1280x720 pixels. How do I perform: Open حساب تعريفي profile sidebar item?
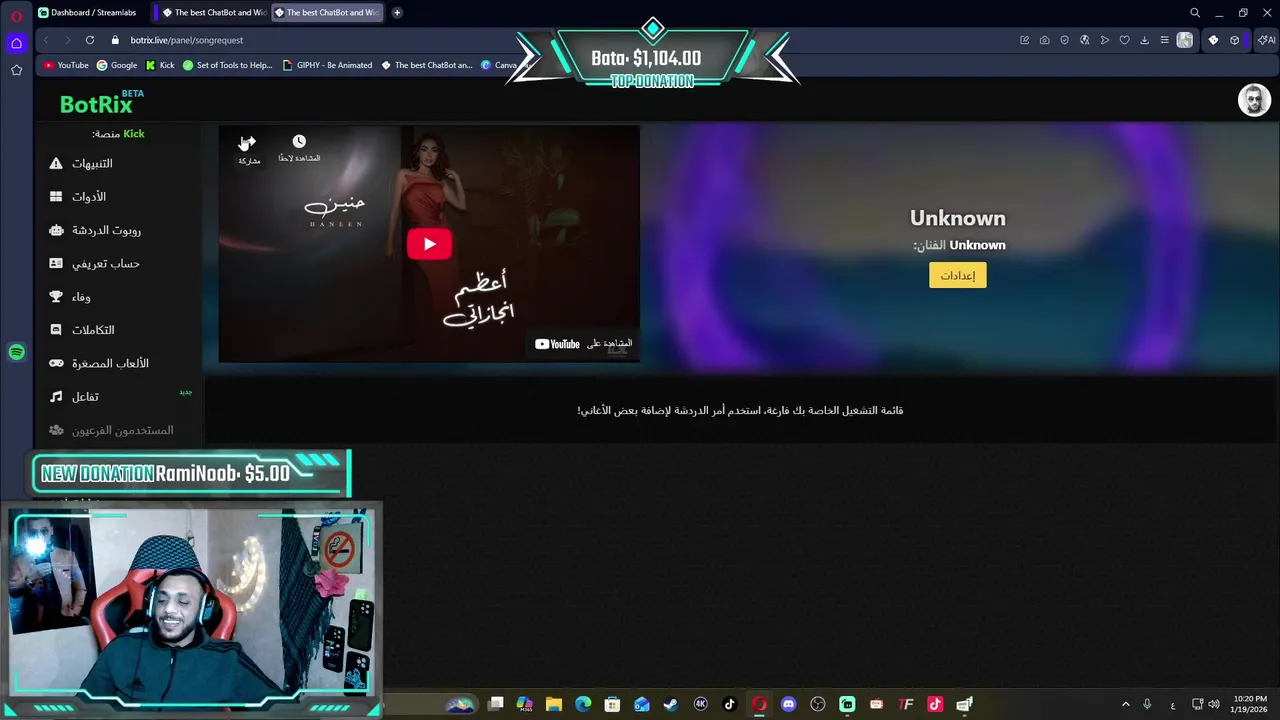pos(105,264)
